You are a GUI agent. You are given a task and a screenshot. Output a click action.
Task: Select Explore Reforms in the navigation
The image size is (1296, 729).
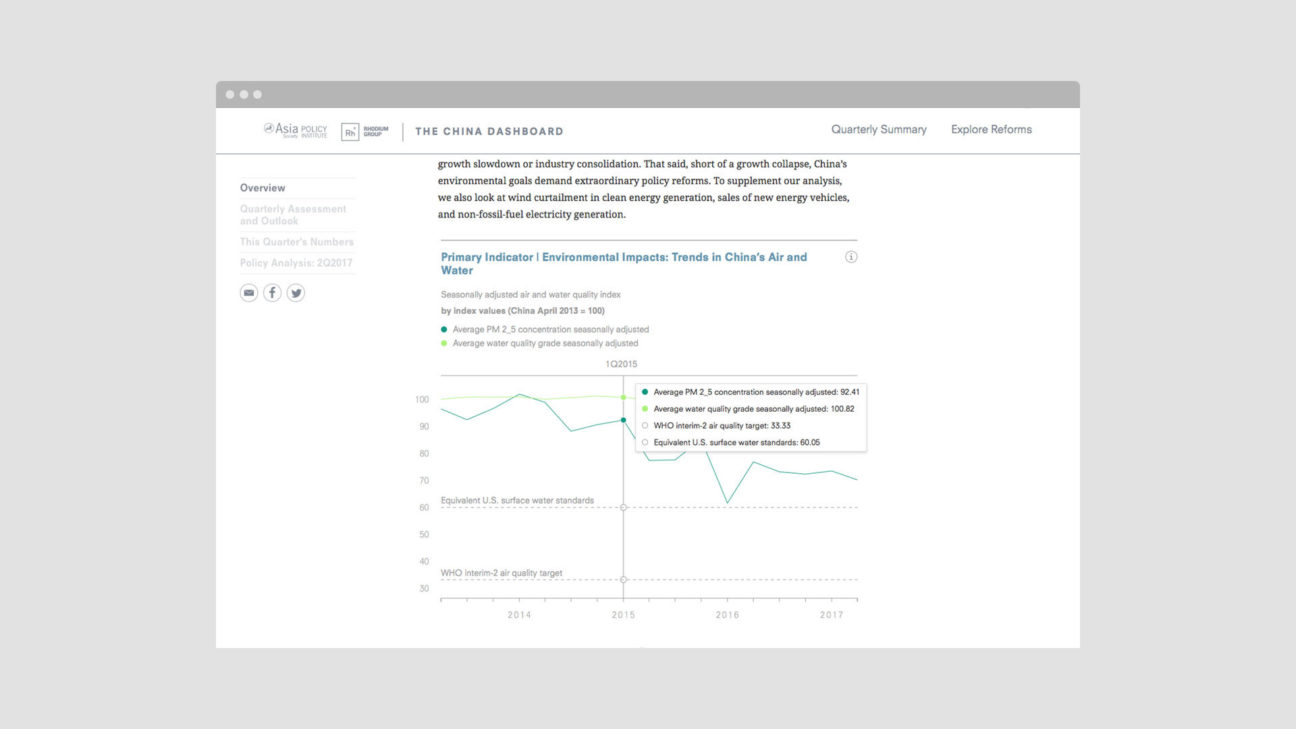pos(991,129)
